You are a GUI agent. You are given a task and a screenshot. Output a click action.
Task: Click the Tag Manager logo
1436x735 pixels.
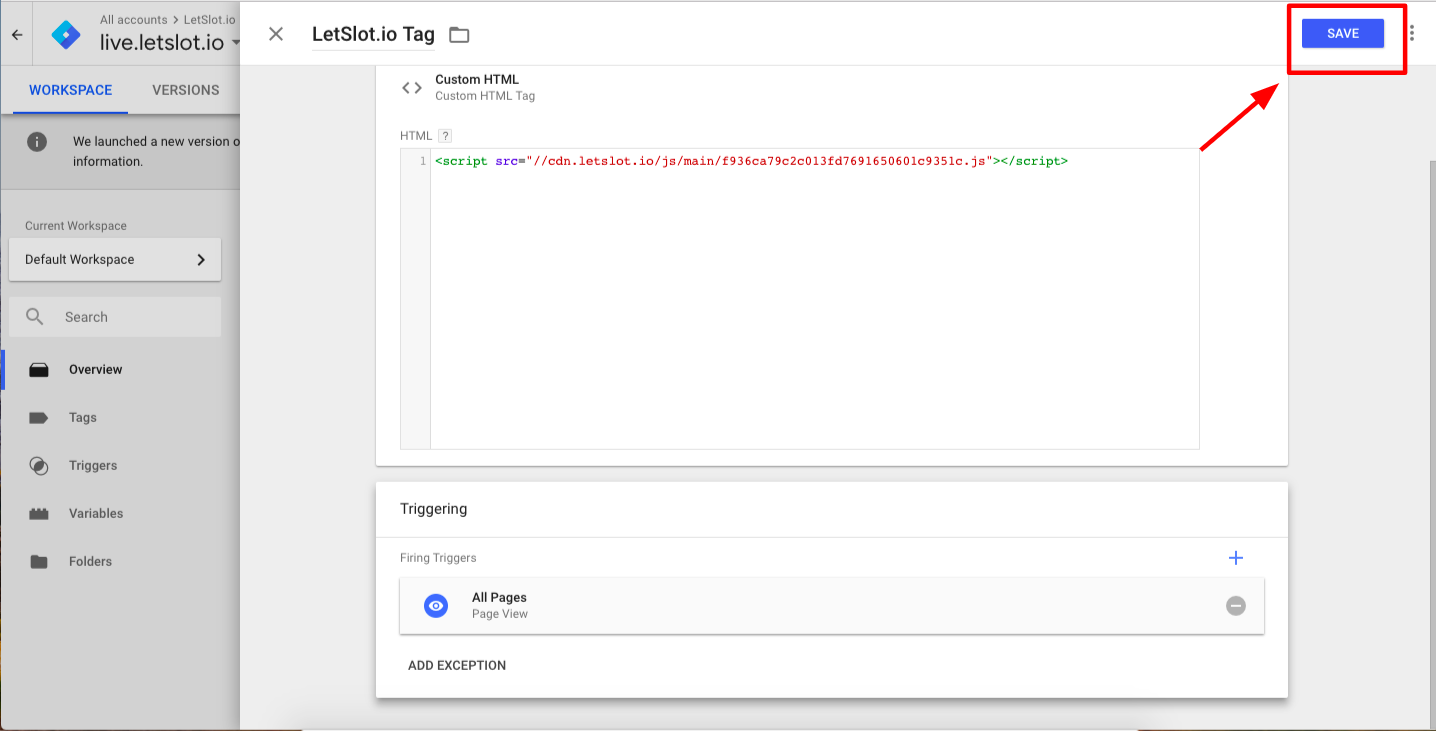[66, 34]
